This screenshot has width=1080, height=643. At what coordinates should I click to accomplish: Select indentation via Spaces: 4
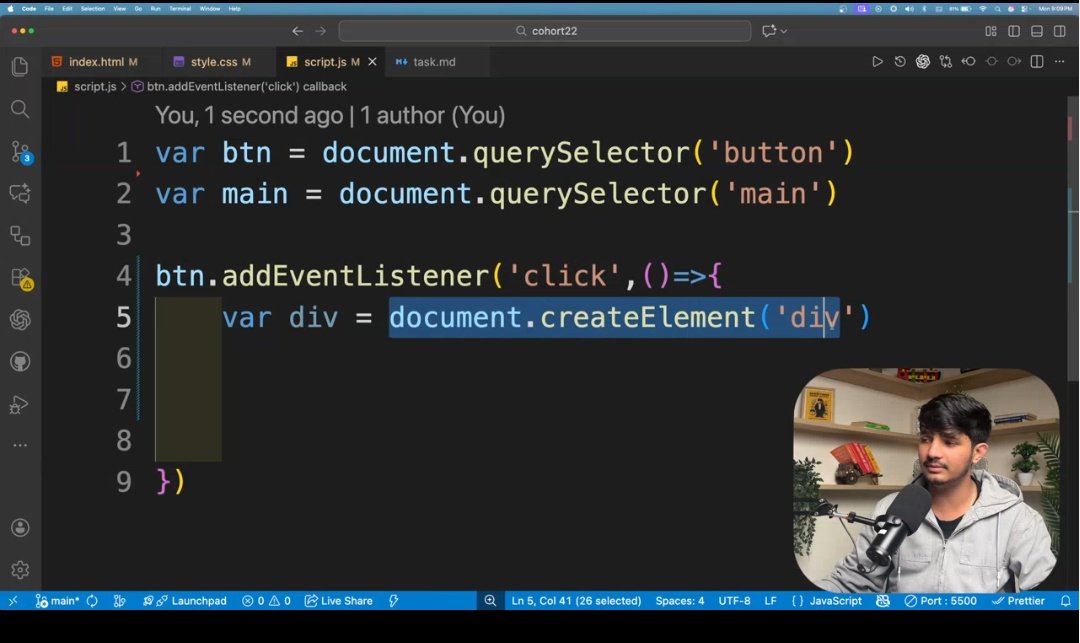click(x=680, y=600)
